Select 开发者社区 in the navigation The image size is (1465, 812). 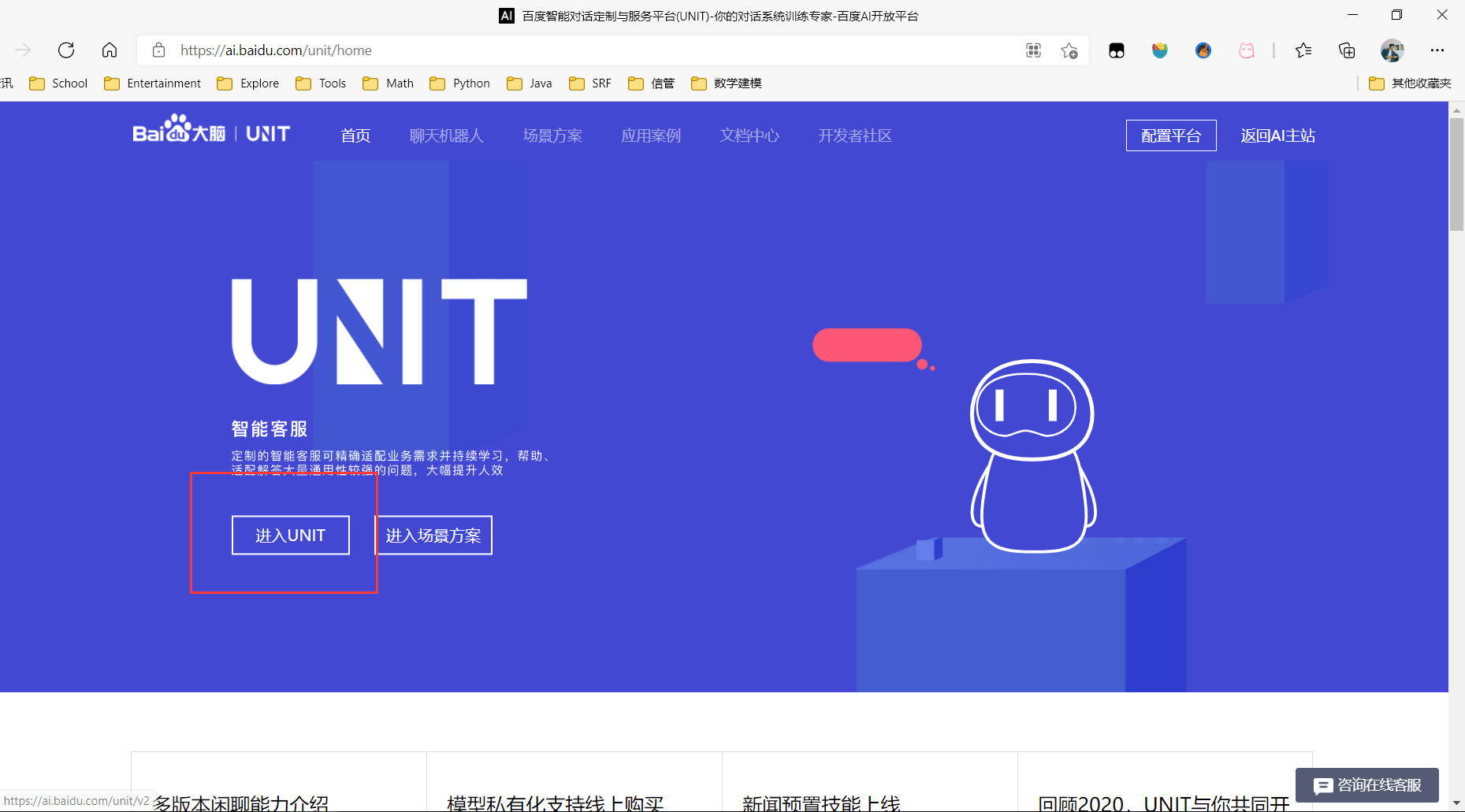[x=853, y=135]
